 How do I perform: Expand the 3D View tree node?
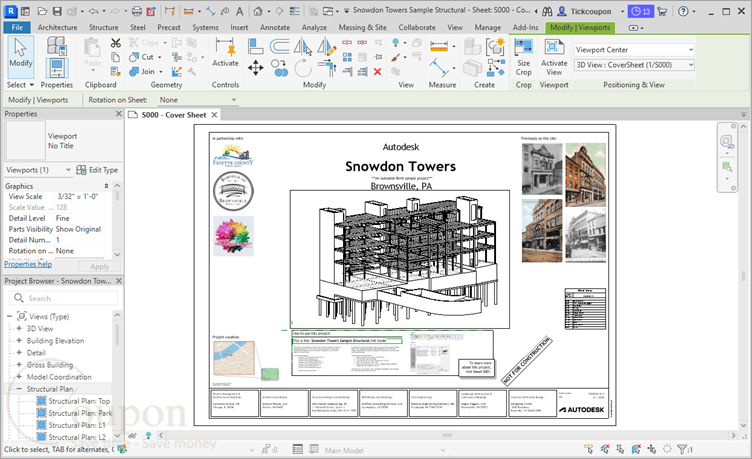(19, 329)
